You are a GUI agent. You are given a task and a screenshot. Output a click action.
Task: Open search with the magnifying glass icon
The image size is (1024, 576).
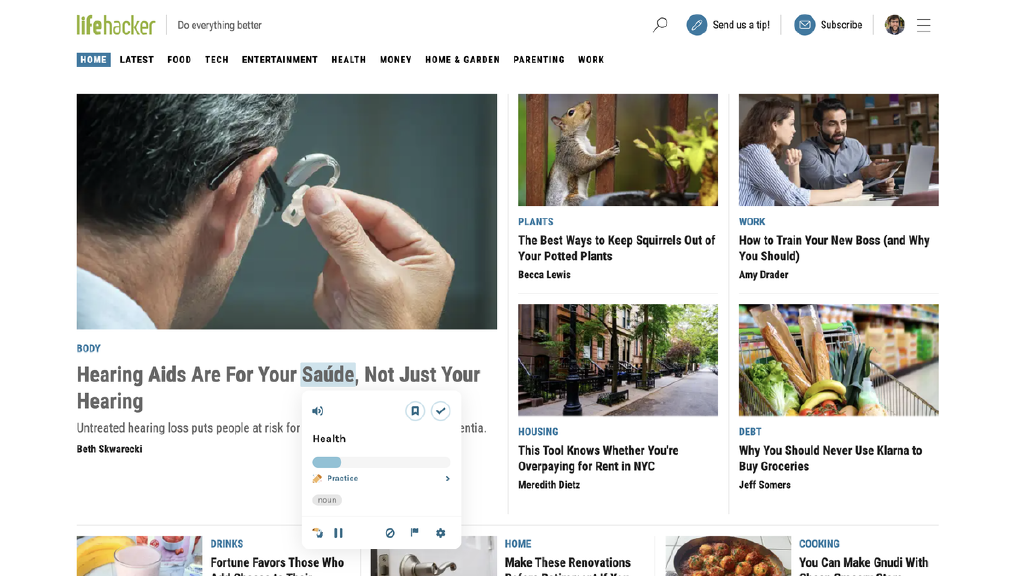pos(659,23)
